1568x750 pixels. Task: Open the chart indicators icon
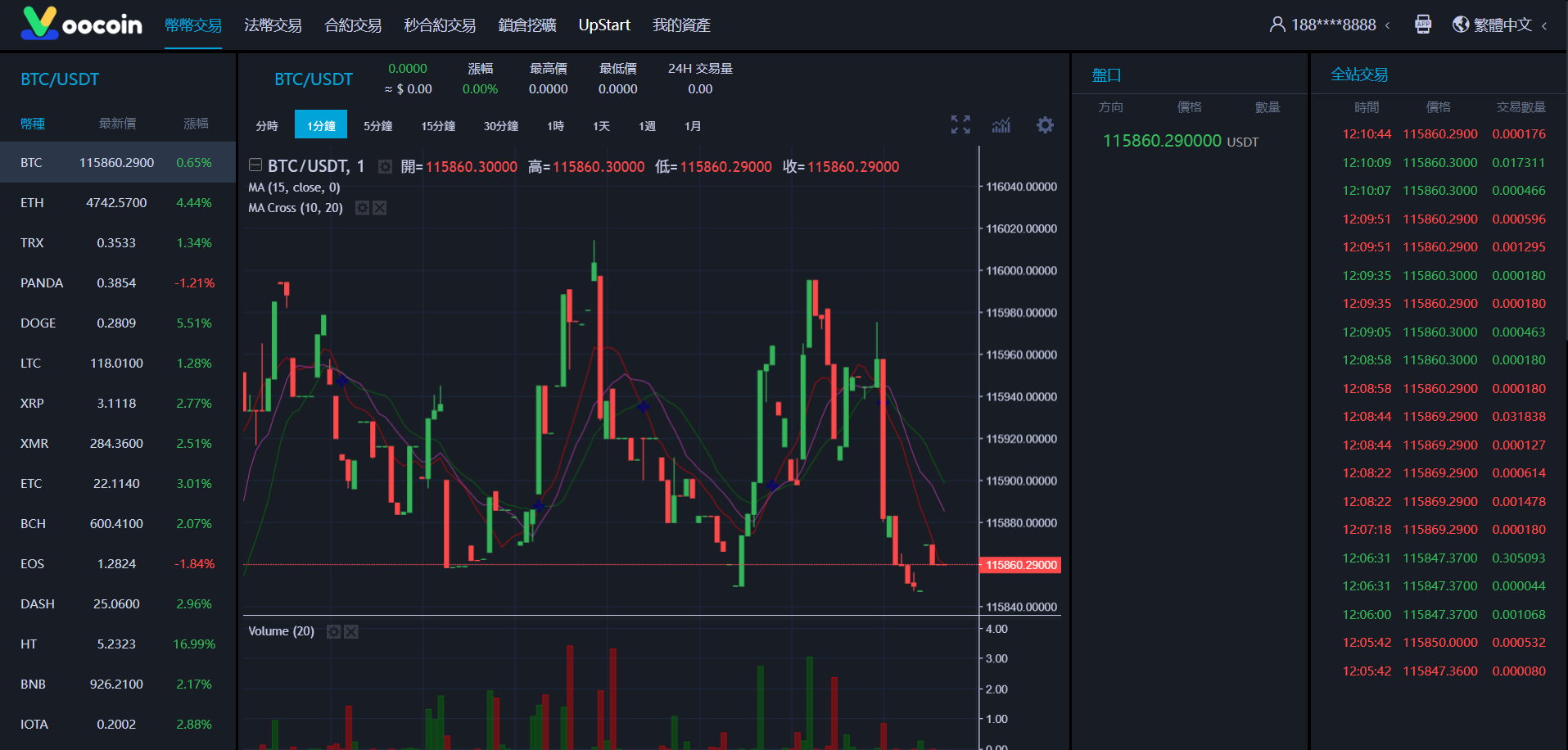click(1001, 124)
